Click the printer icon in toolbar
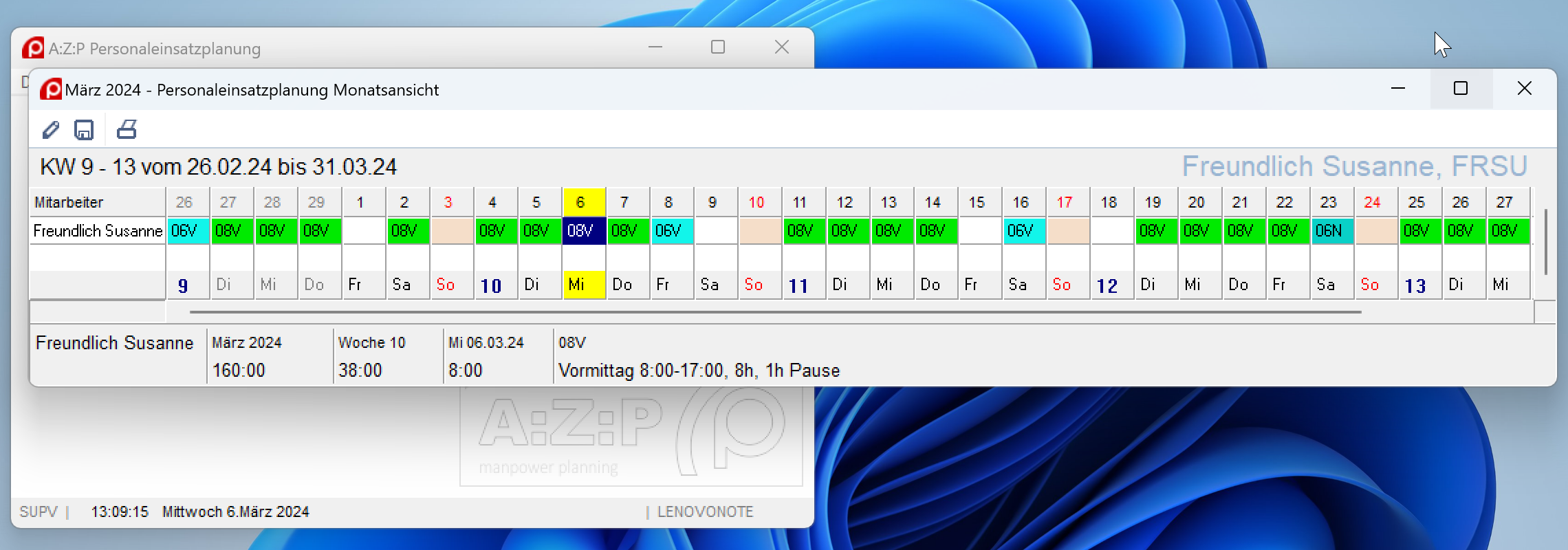This screenshot has height=550, width=1568. [127, 129]
